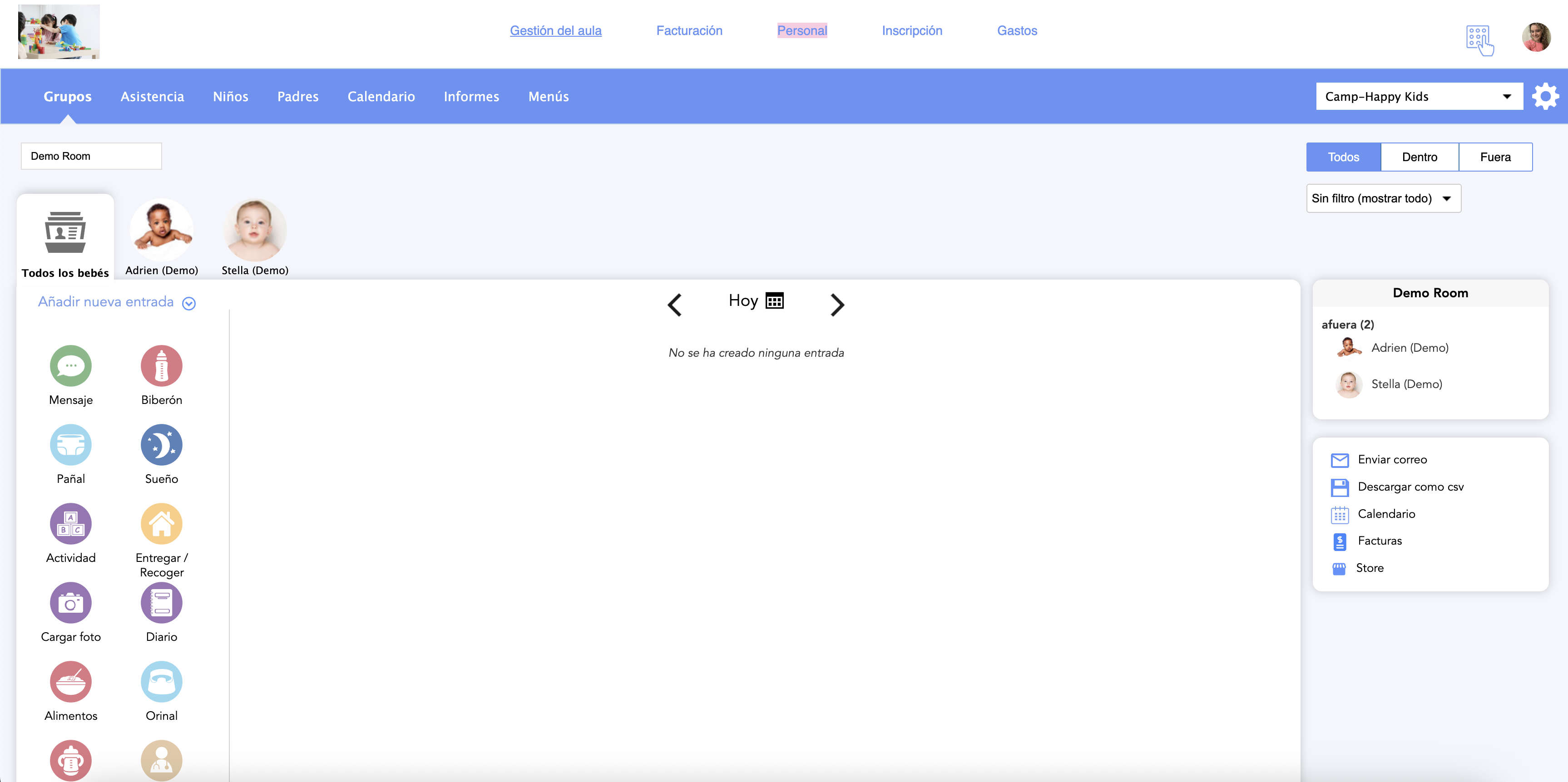Click the Facturación link
The height and width of the screenshot is (782, 1568).
[x=689, y=30]
